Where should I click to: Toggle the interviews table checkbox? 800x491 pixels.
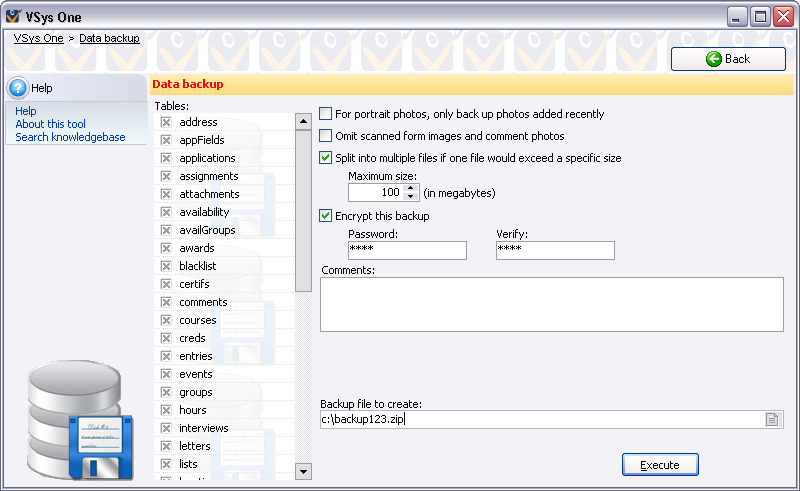point(166,428)
